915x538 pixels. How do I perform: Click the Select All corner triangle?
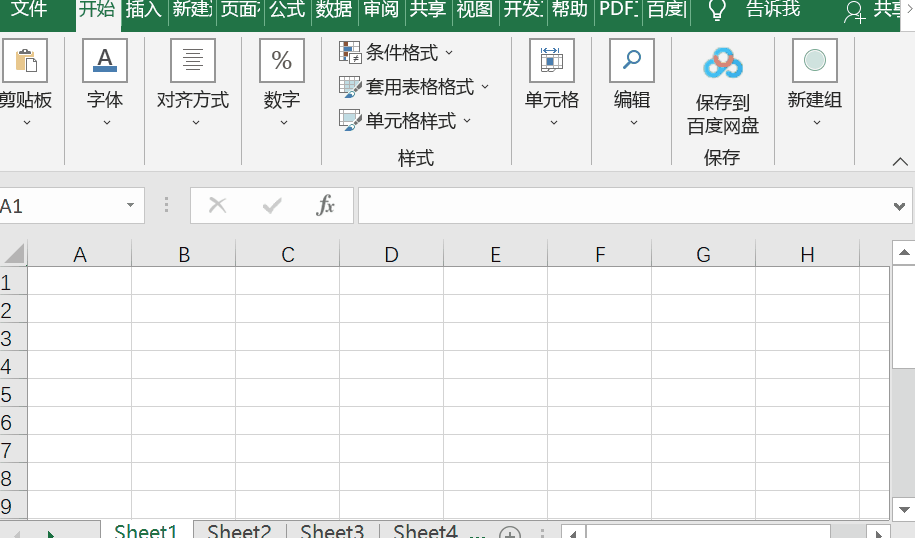(x=13, y=254)
